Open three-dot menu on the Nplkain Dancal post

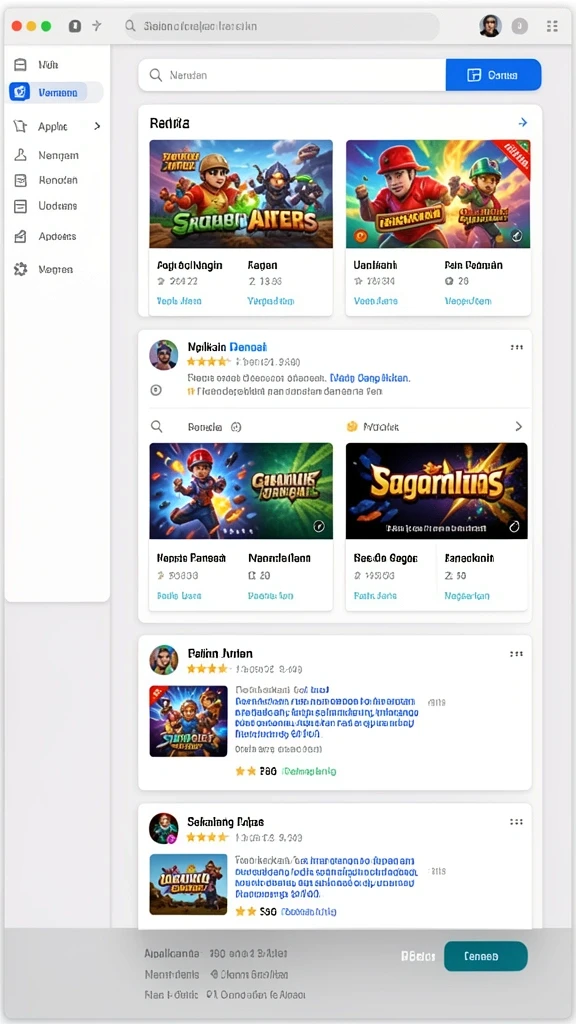[517, 347]
